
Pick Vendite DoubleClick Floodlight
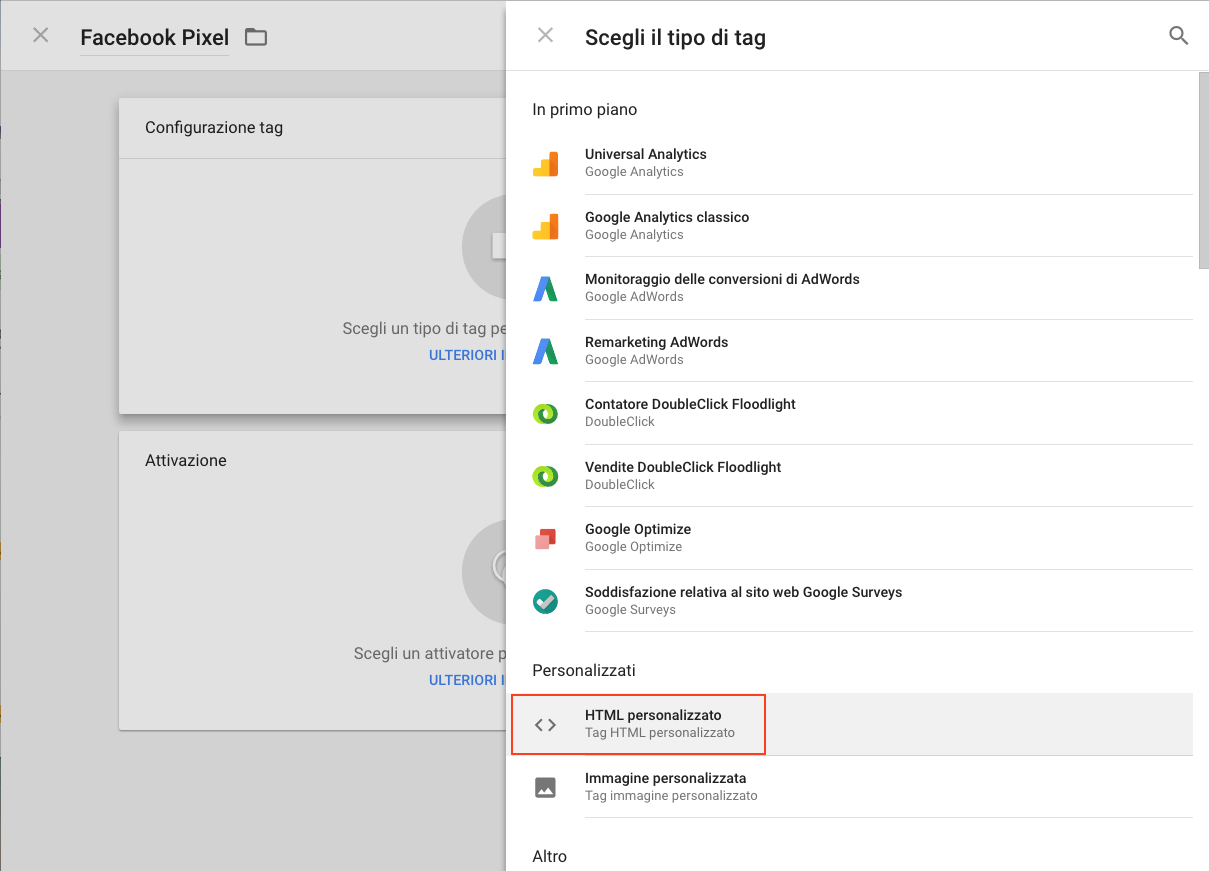[x=862, y=476]
